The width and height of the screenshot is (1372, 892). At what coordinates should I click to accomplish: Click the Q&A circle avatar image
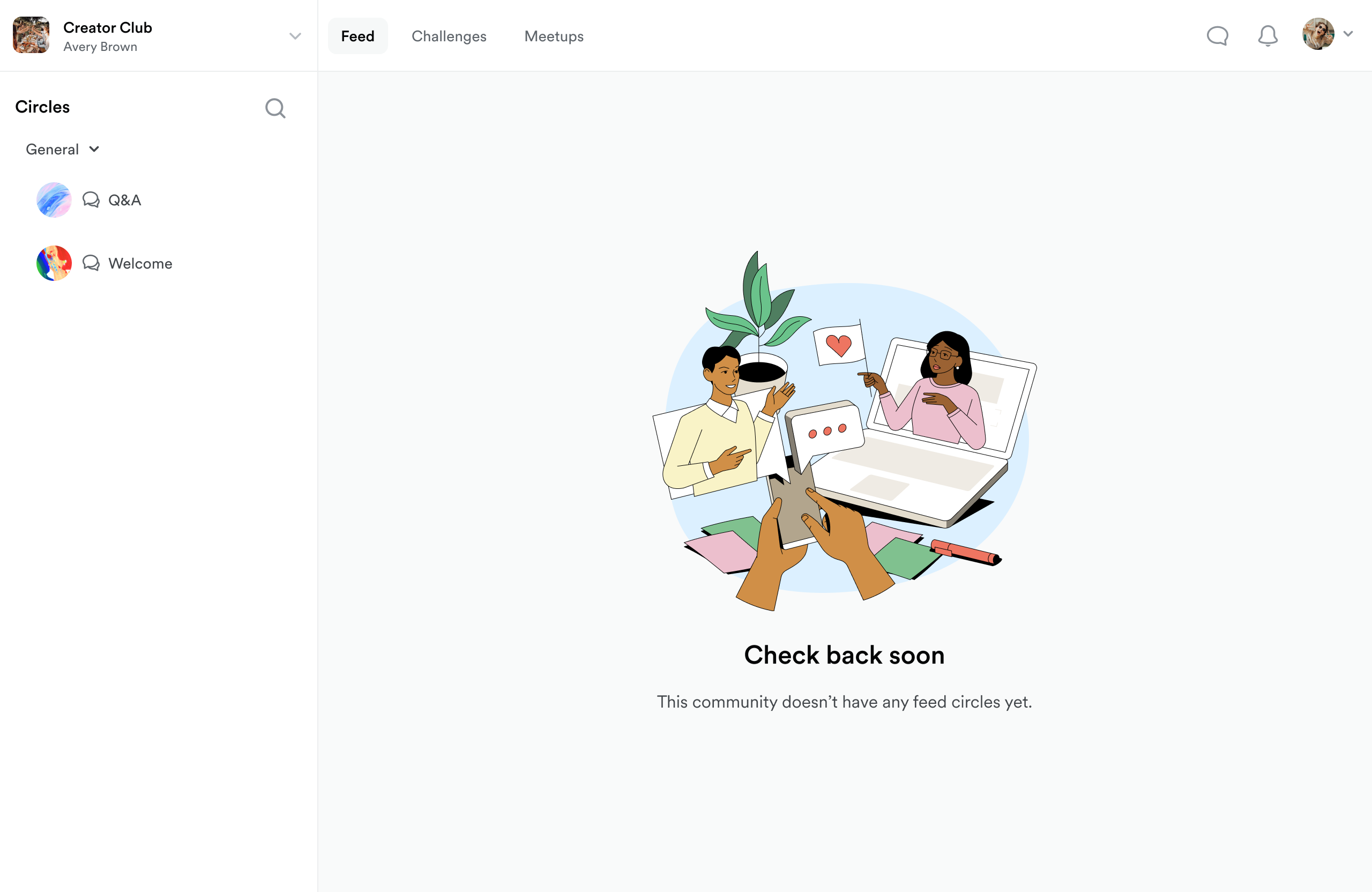click(x=54, y=200)
